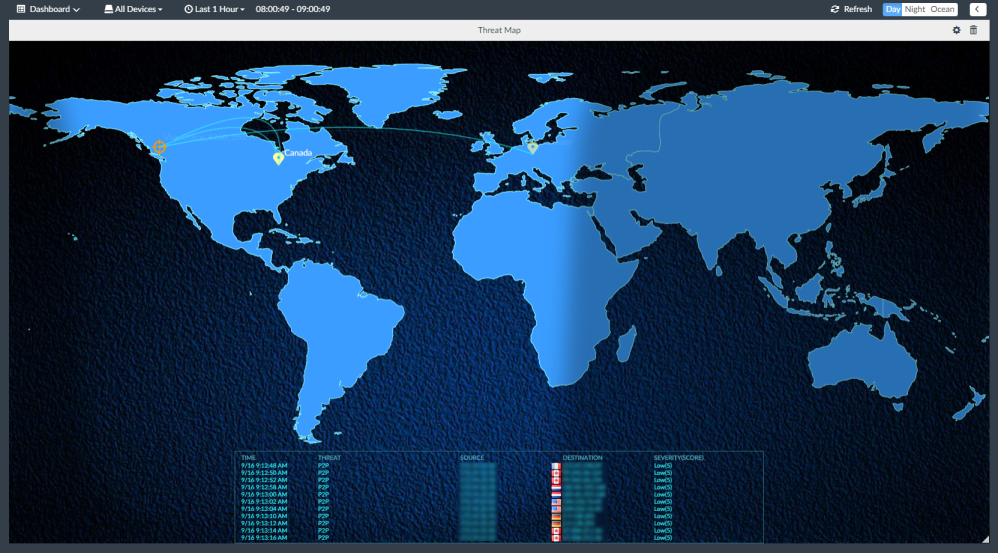Click the SEVERITY(SCORE) column header

[678, 458]
